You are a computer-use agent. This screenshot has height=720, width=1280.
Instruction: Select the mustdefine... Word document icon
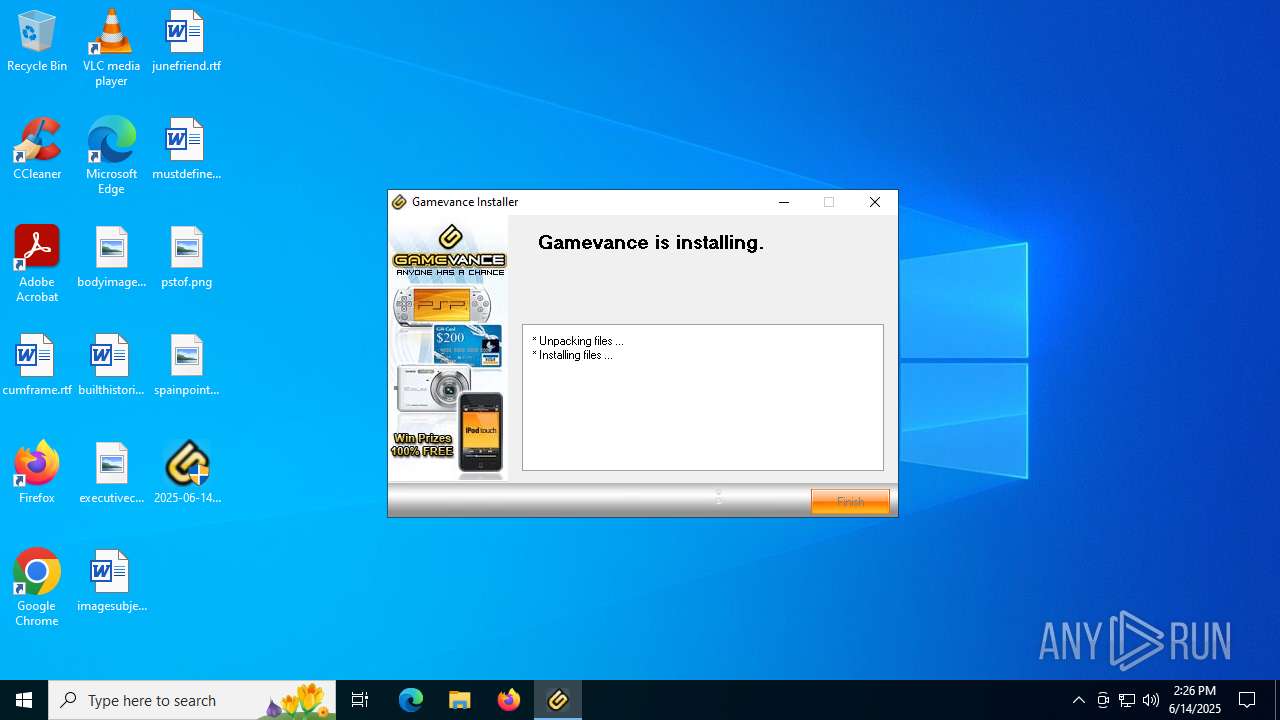[x=186, y=150]
